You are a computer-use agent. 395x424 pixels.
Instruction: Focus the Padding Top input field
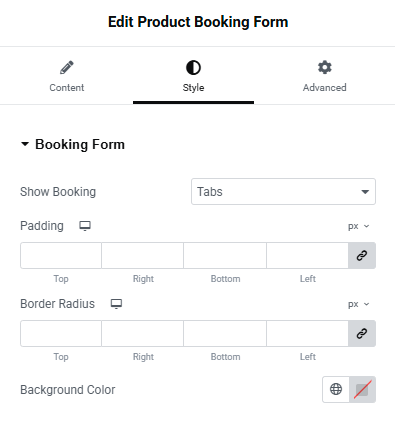pyautogui.click(x=61, y=255)
